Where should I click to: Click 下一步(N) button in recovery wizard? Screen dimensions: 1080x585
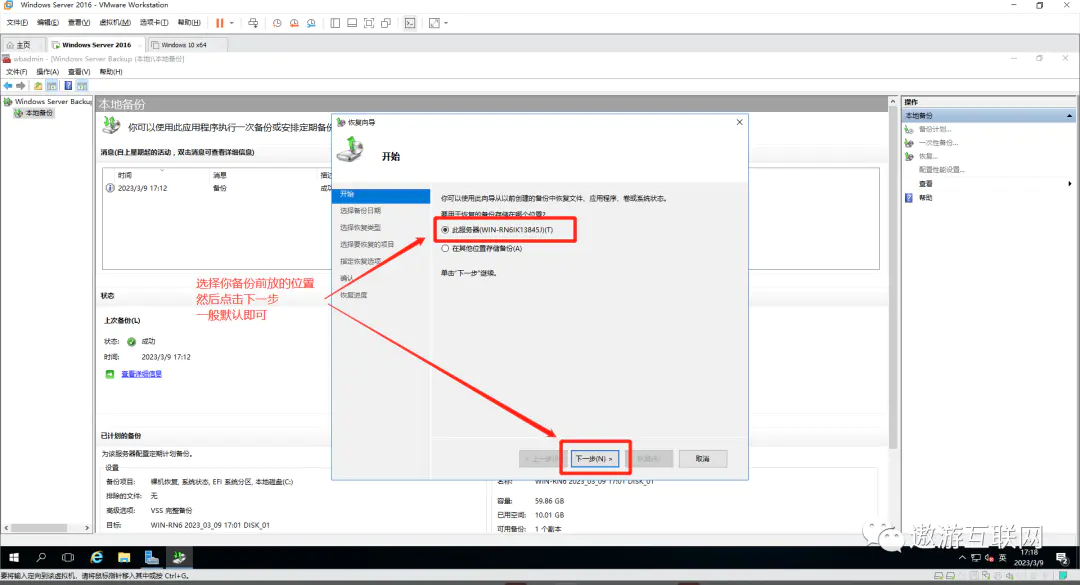point(594,458)
